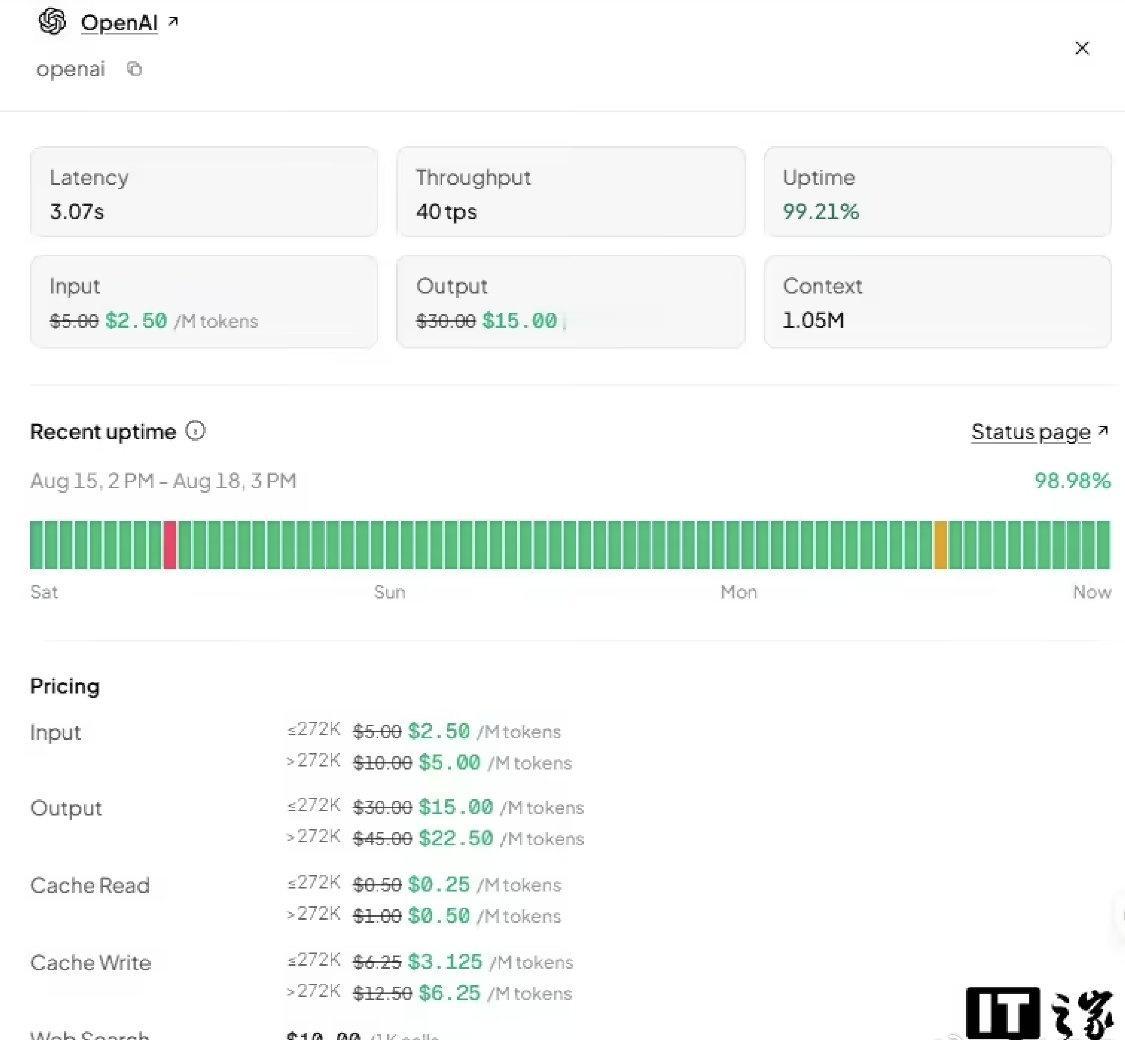This screenshot has height=1040, width=1125.
Task: Click the 98.98% recent uptime value
Action: tap(1072, 481)
